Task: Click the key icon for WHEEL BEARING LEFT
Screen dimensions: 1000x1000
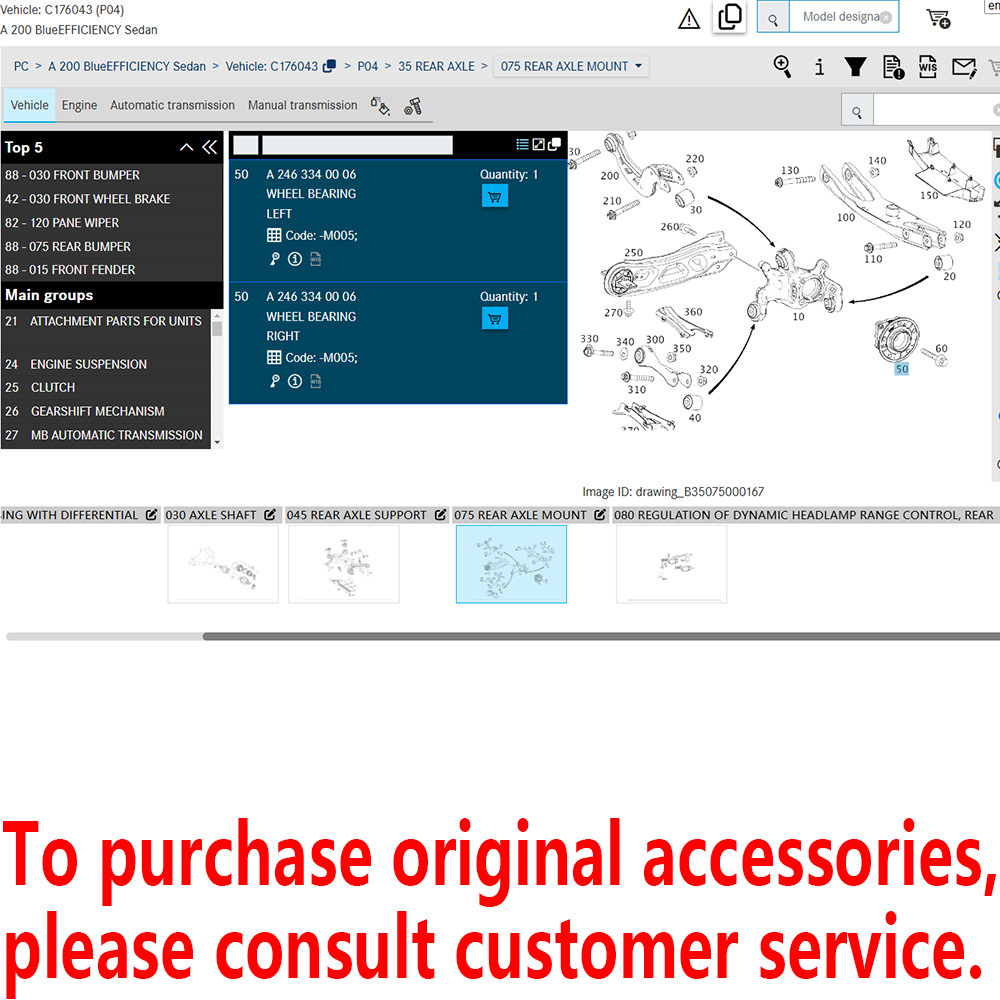Action: click(274, 259)
